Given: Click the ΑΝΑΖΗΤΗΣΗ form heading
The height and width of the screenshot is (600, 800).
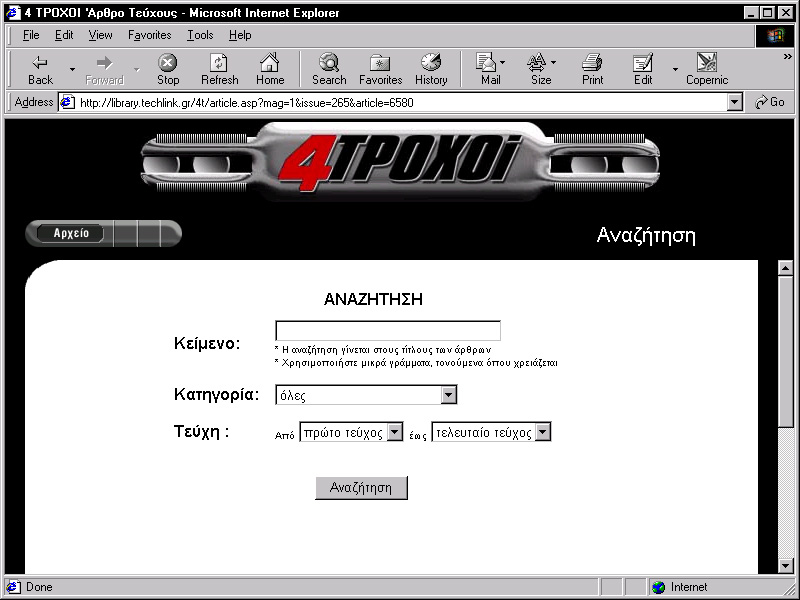Looking at the screenshot, I should (373, 299).
